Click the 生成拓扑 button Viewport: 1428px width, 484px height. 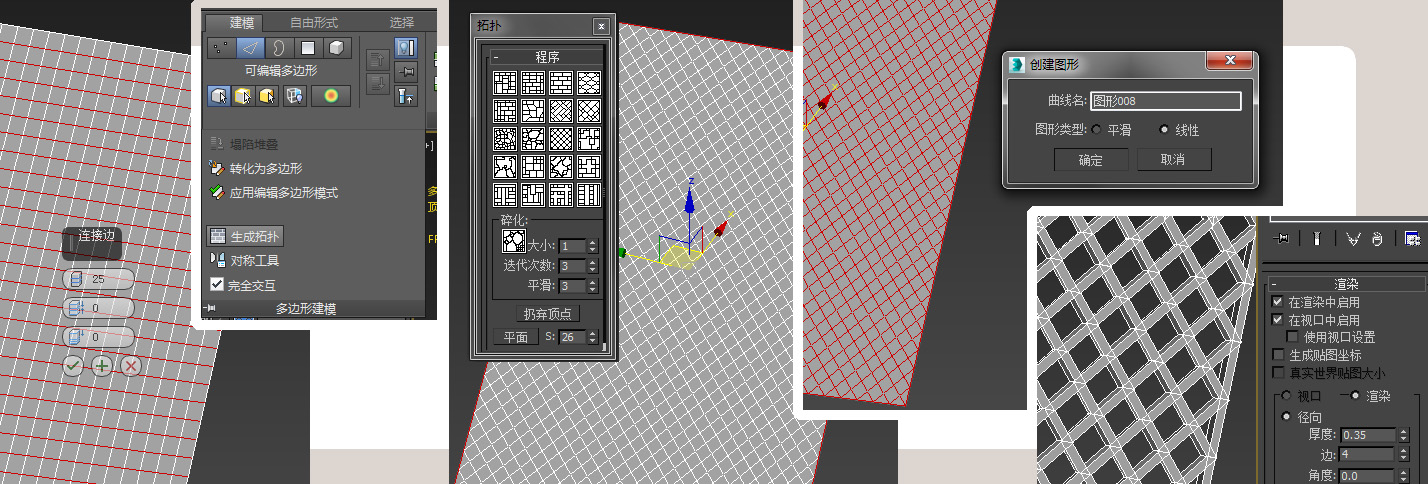point(246,237)
